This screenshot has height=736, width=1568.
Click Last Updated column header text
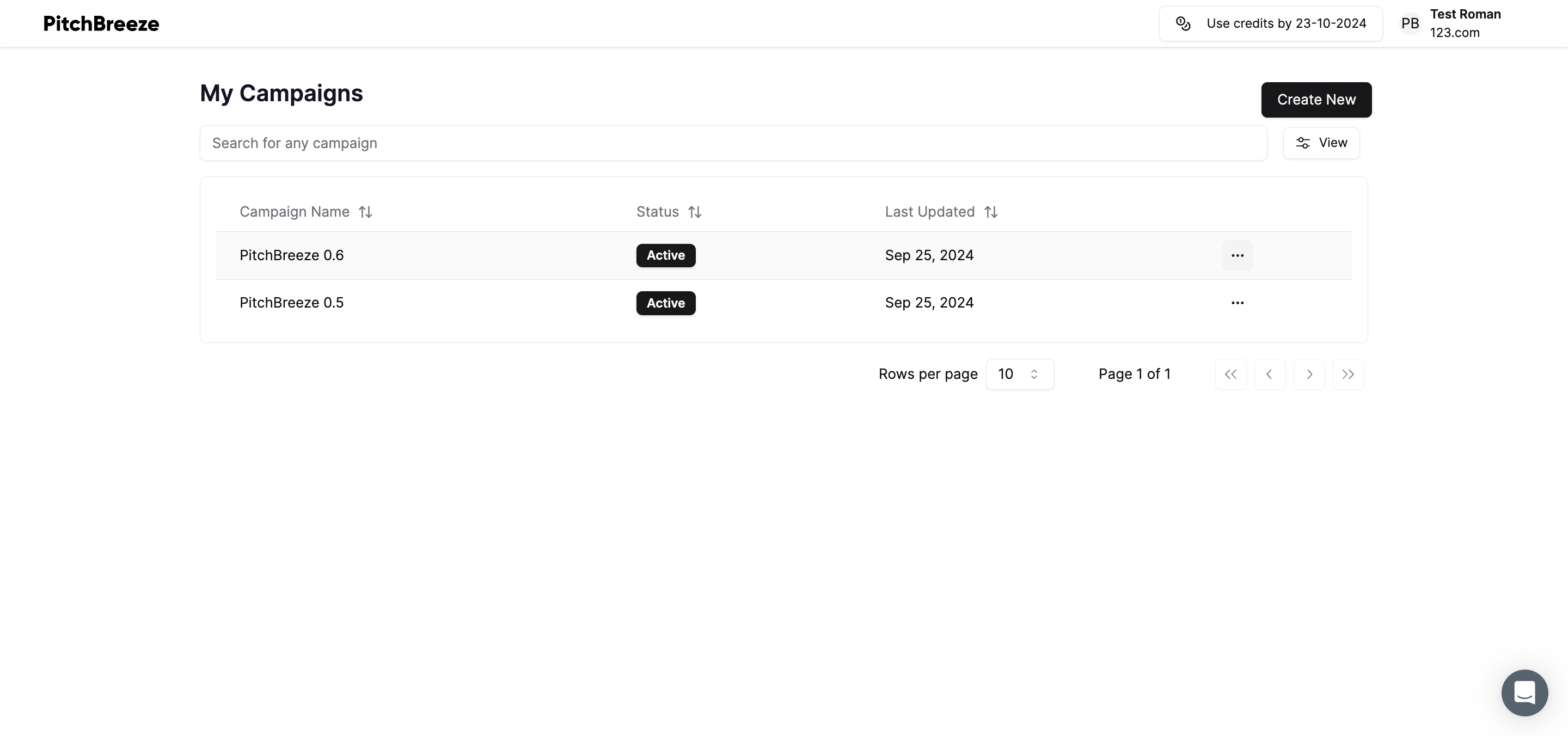point(929,212)
